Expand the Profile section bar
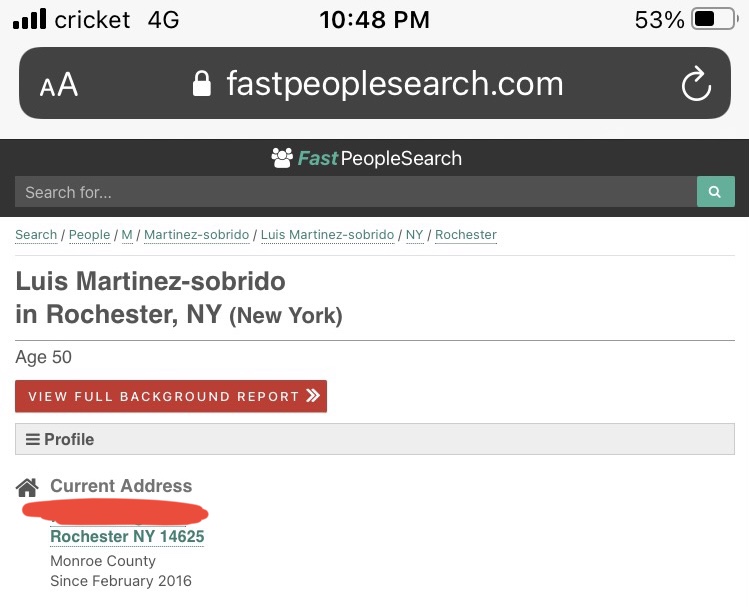The height and width of the screenshot is (607, 749). click(x=374, y=439)
